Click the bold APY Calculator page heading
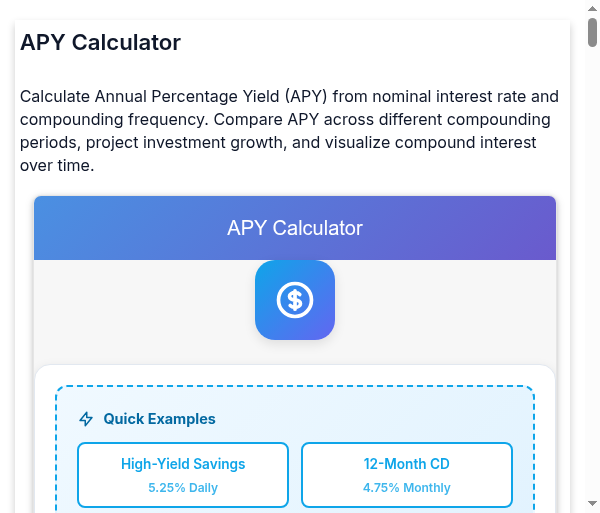The width and height of the screenshot is (600, 513). [100, 43]
